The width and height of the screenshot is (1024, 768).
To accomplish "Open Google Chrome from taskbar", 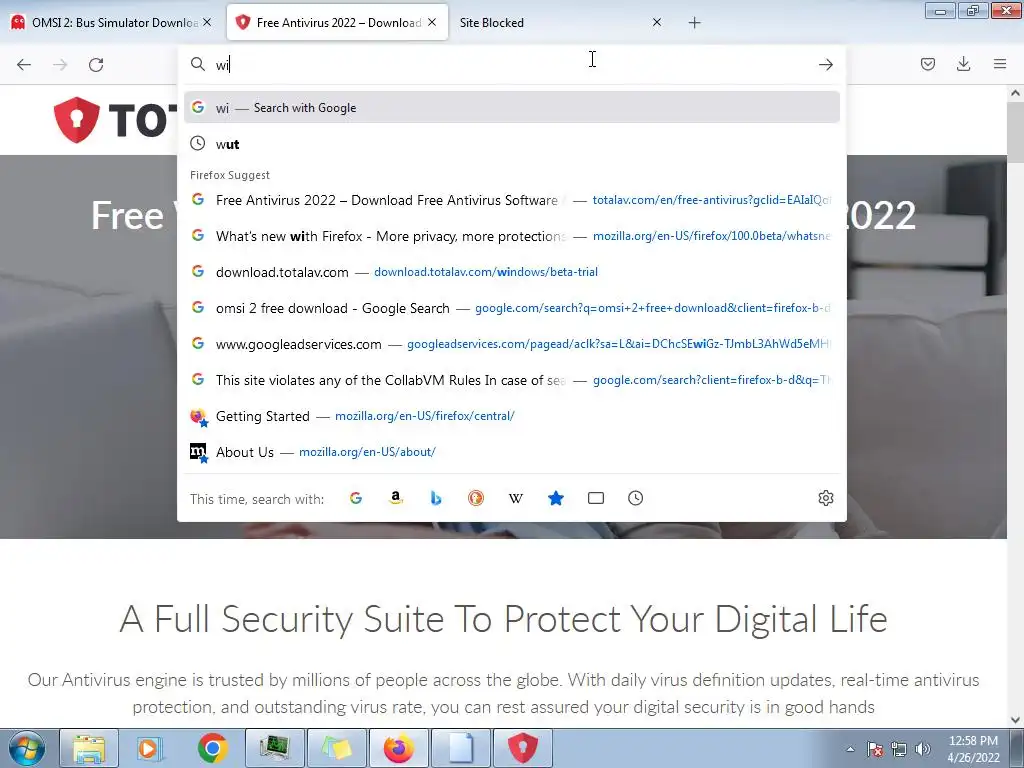I will pyautogui.click(x=212, y=748).
